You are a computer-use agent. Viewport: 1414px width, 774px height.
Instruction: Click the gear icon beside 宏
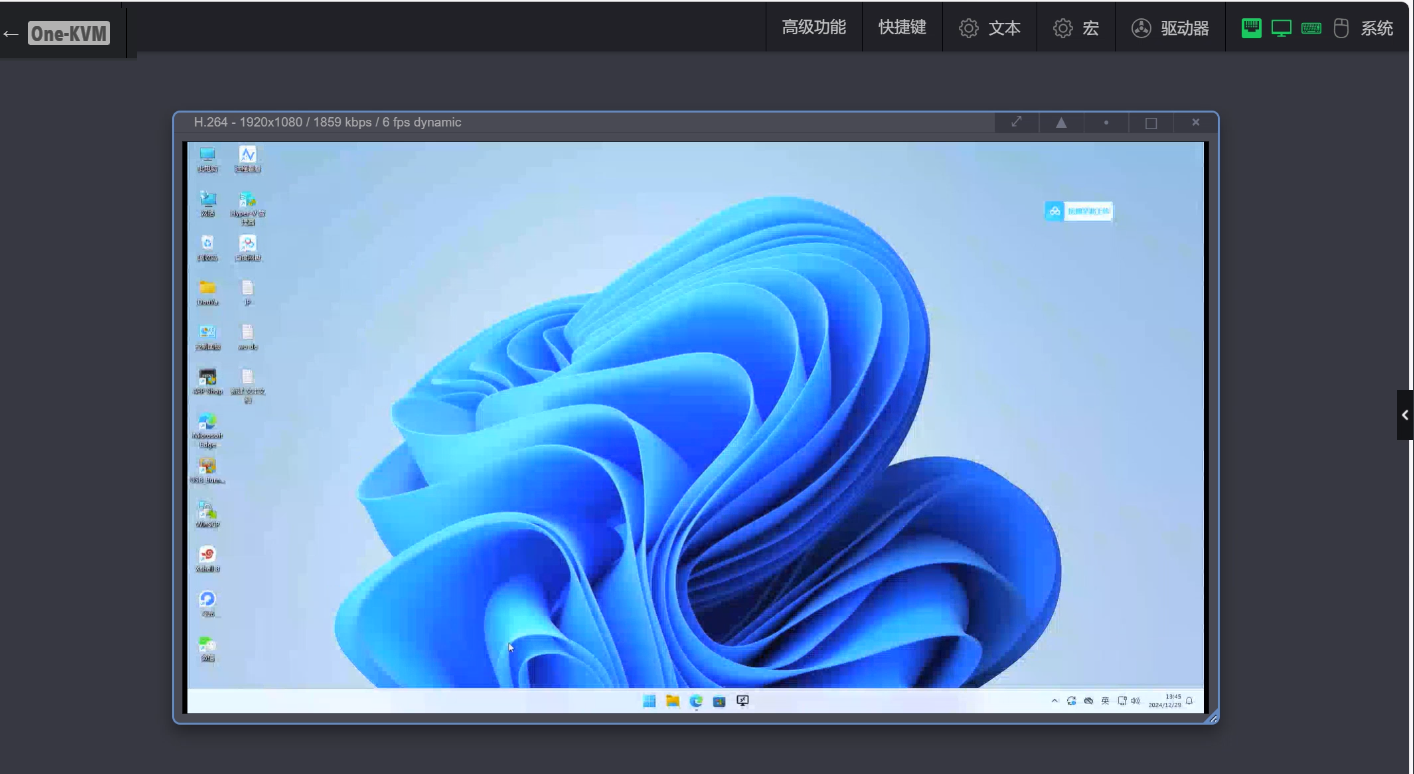point(1063,28)
